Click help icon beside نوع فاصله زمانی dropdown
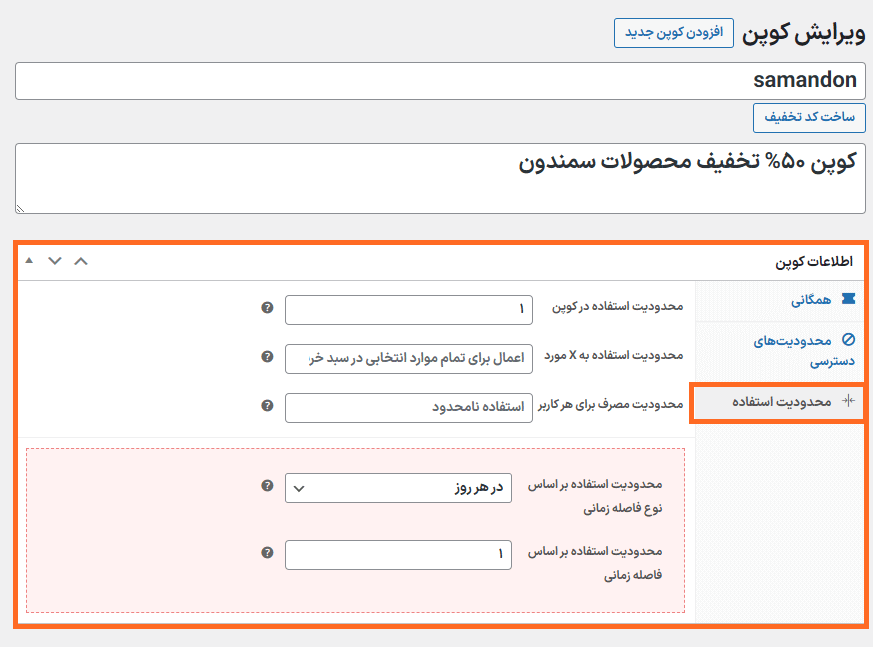 (x=267, y=486)
